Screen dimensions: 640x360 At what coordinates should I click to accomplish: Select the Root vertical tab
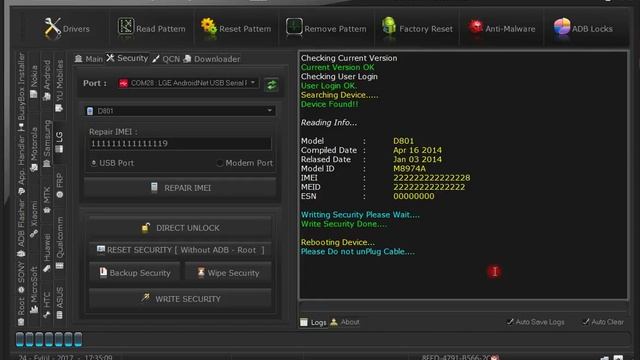(x=21, y=311)
